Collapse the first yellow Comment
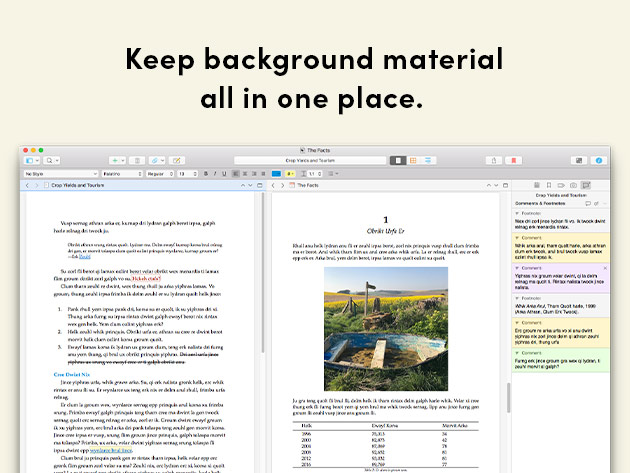 tap(517, 238)
